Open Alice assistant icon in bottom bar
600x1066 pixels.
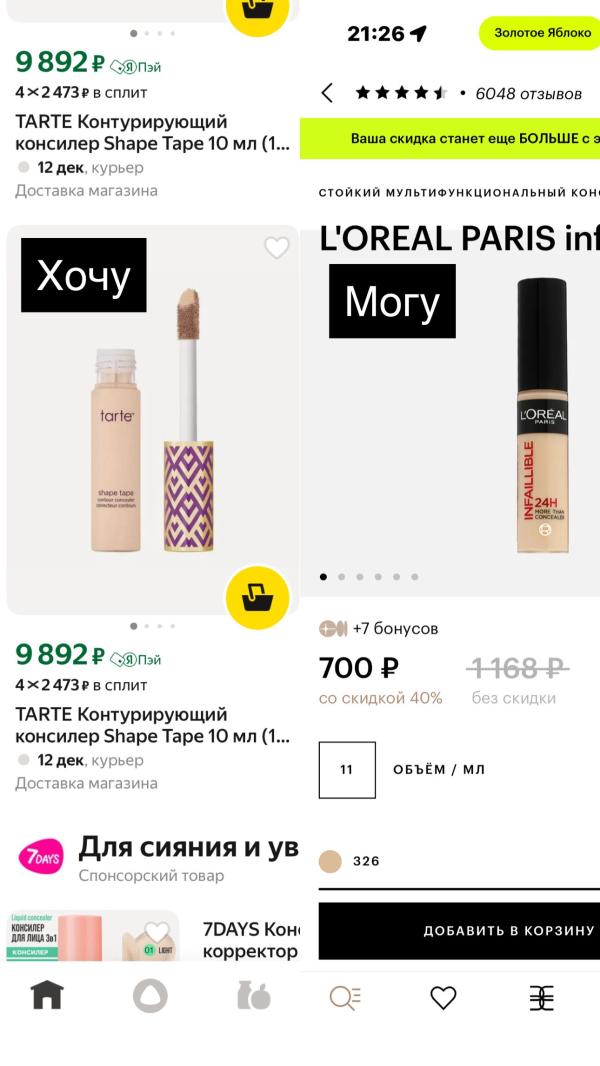(150, 996)
